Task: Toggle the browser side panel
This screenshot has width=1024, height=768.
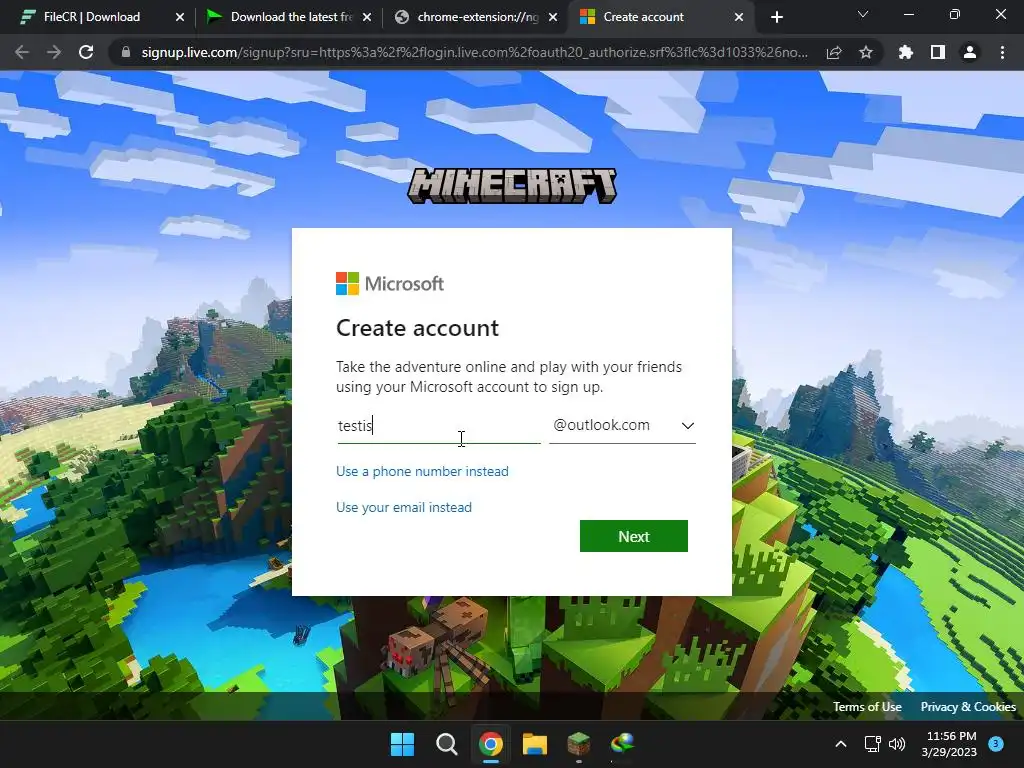Action: 938,52
